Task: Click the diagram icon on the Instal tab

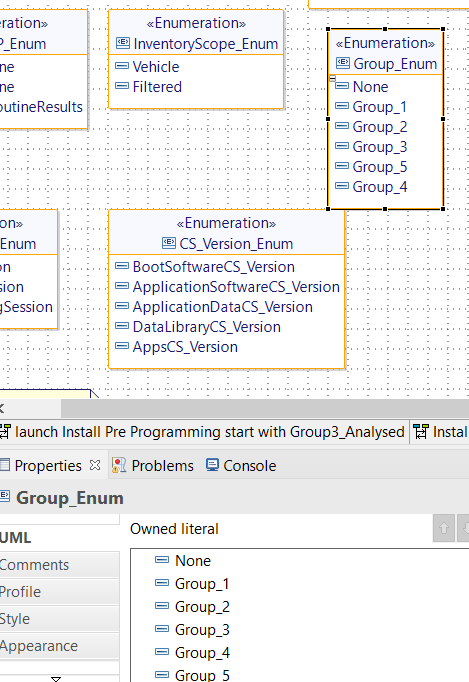Action: (x=421, y=431)
